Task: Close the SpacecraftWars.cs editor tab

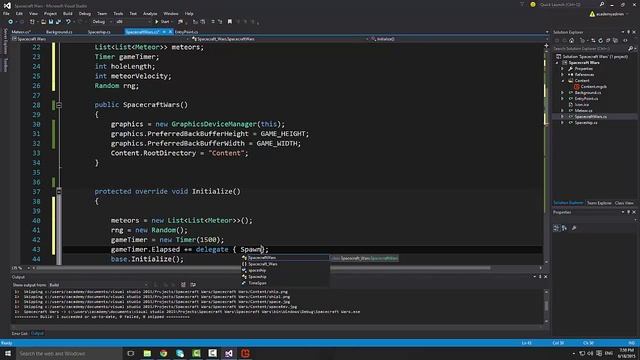Action: (x=170, y=32)
